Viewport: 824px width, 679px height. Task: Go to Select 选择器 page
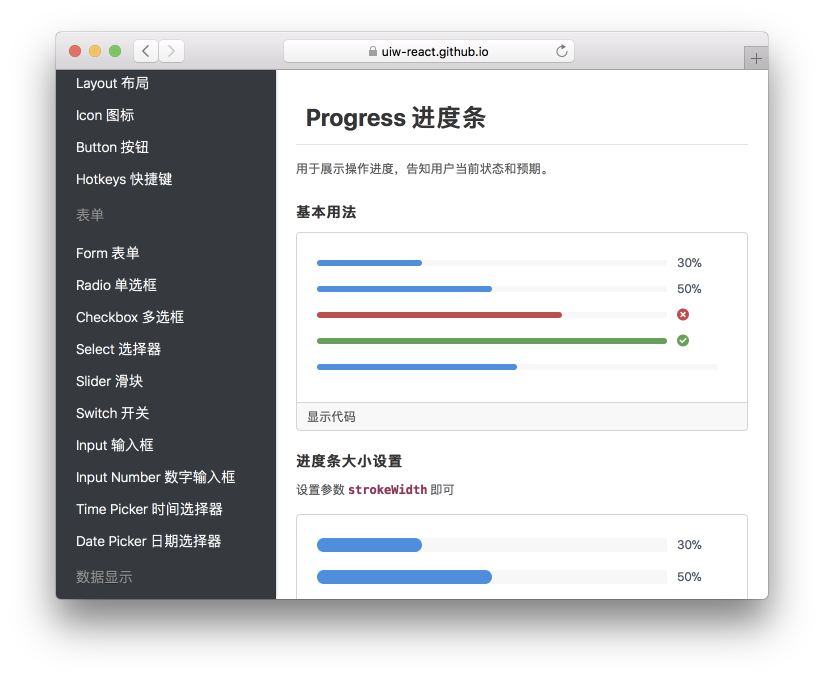click(118, 349)
